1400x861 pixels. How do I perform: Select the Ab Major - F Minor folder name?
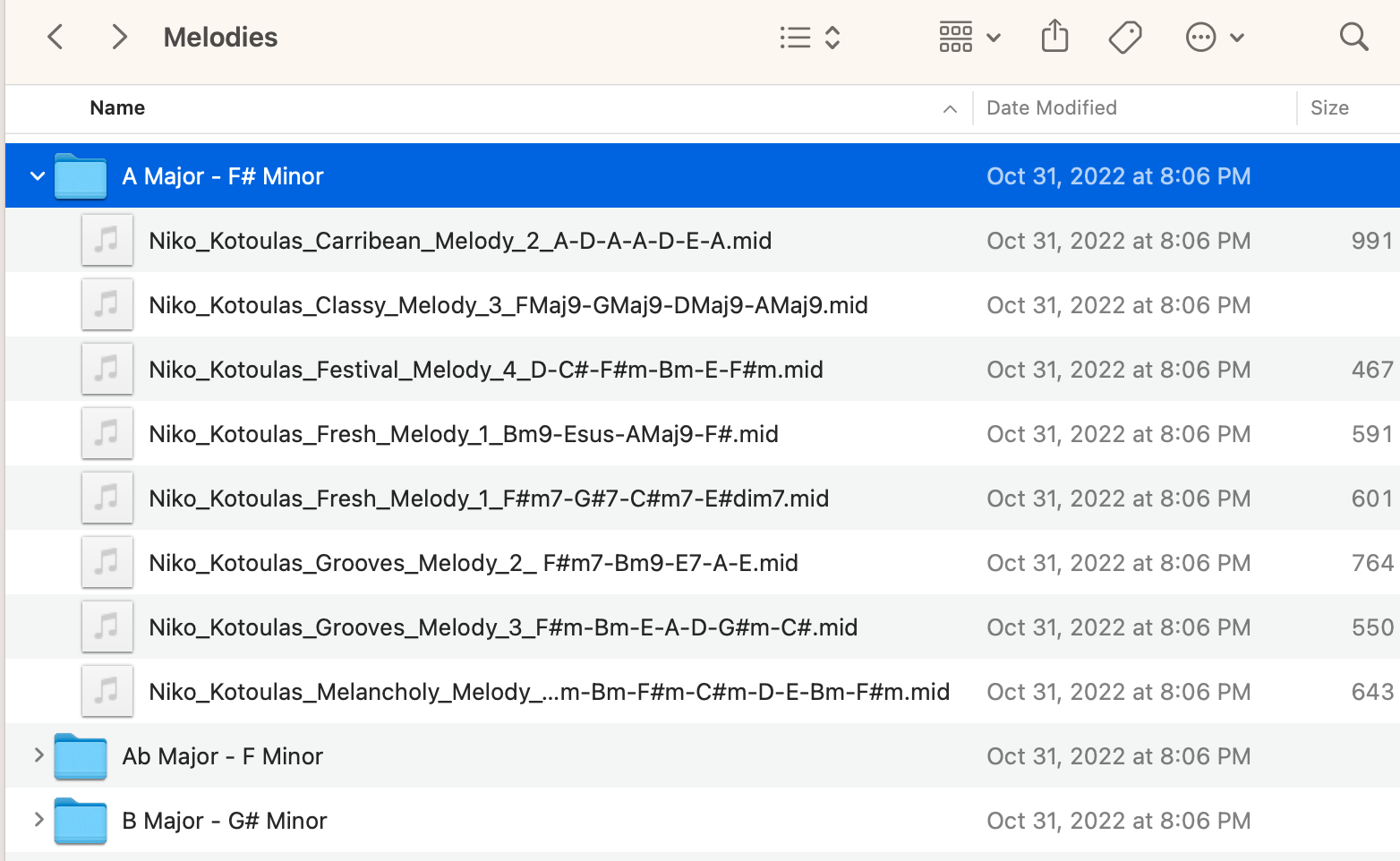click(x=223, y=756)
